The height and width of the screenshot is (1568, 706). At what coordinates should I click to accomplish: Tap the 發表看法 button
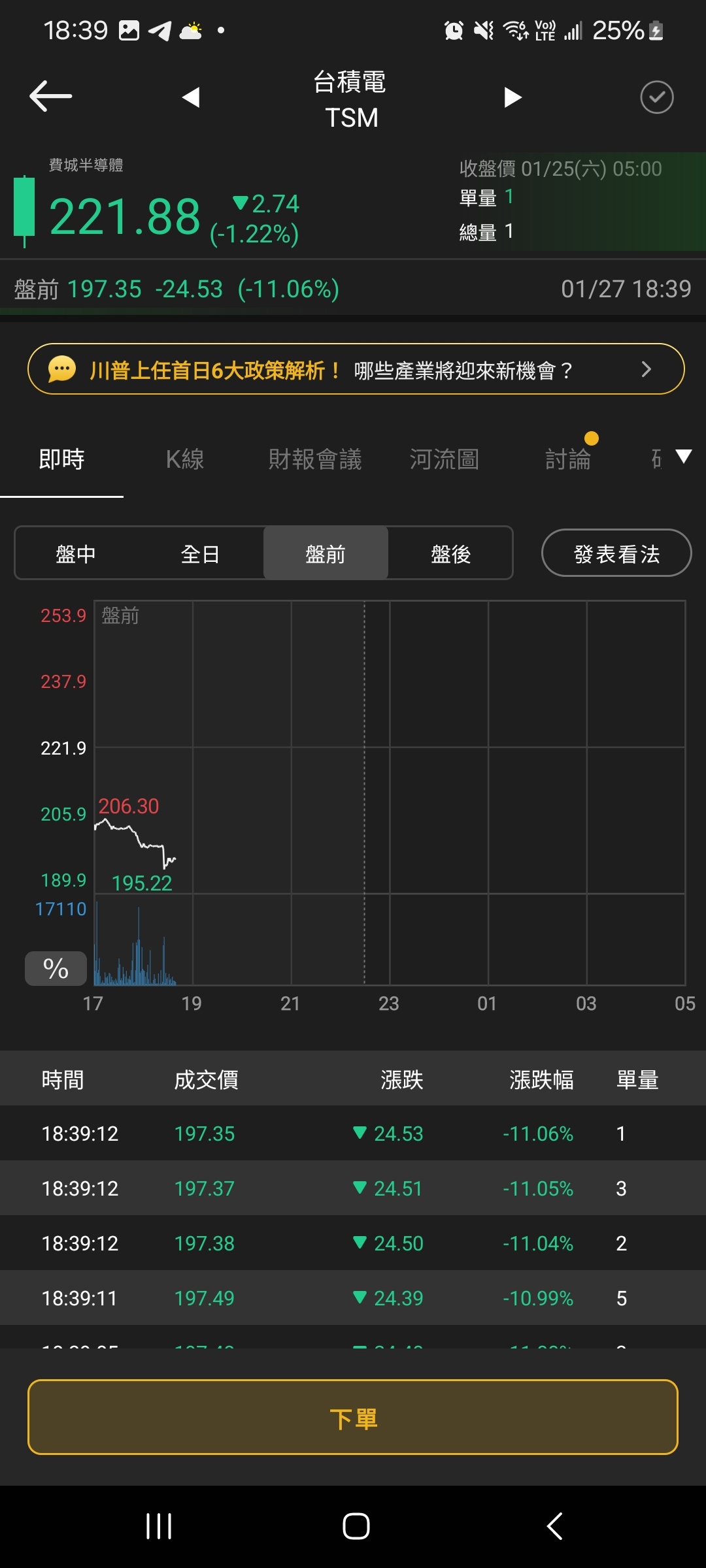(616, 553)
